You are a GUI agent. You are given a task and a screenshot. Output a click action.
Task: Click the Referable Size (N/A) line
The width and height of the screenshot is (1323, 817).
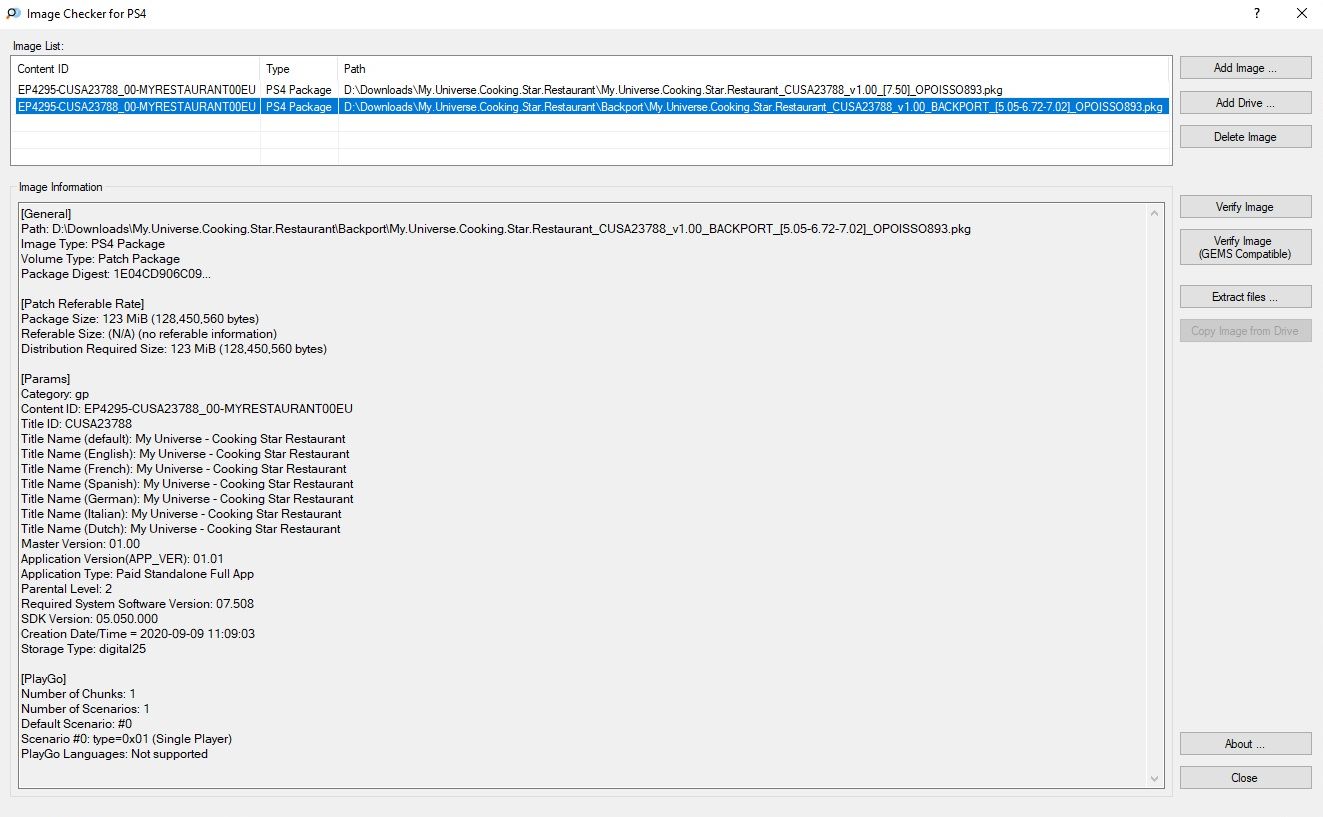[149, 334]
